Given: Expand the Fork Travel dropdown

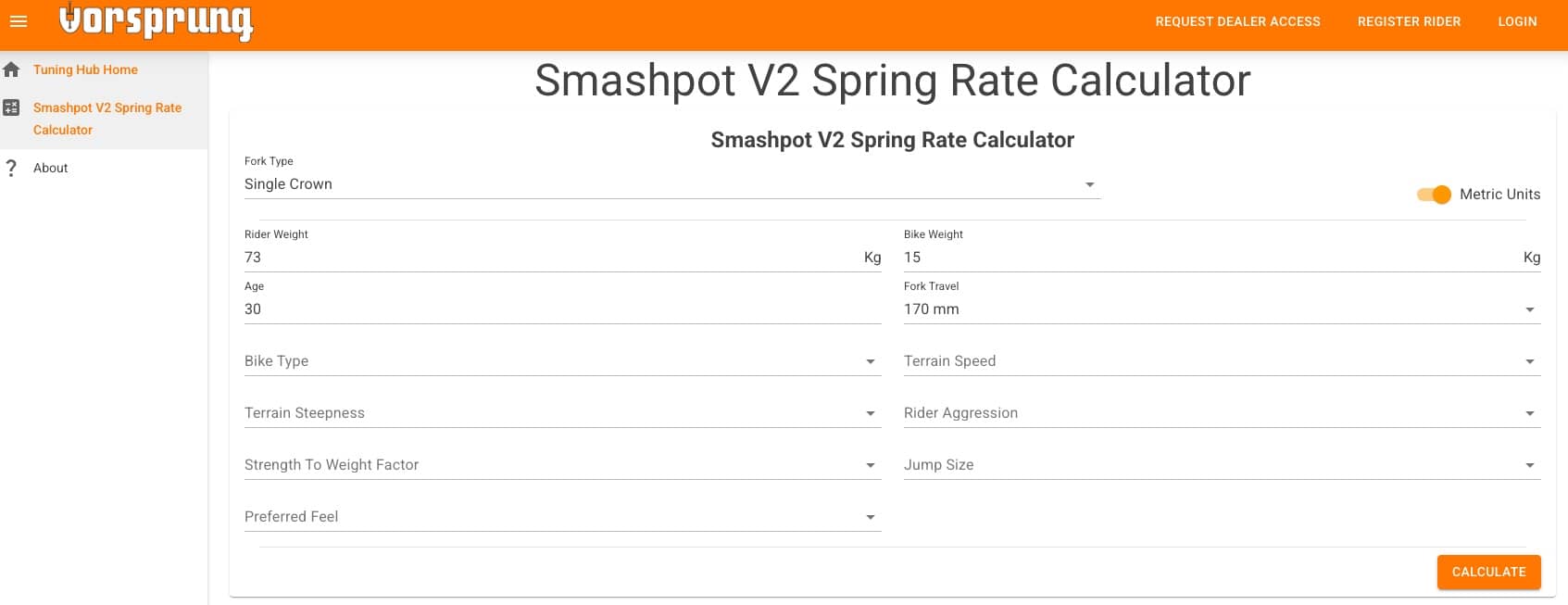Looking at the screenshot, I should 1221,309.
